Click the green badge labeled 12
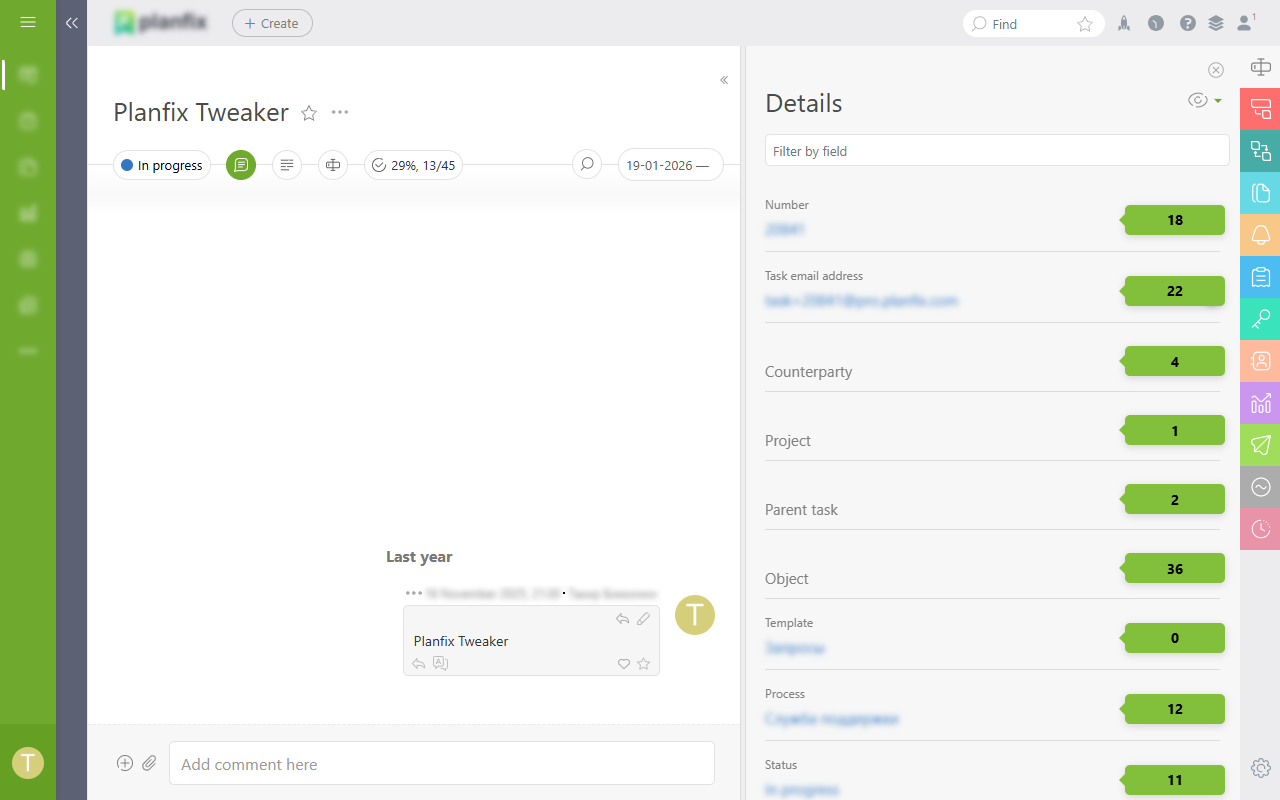The image size is (1280, 800). (1172, 709)
